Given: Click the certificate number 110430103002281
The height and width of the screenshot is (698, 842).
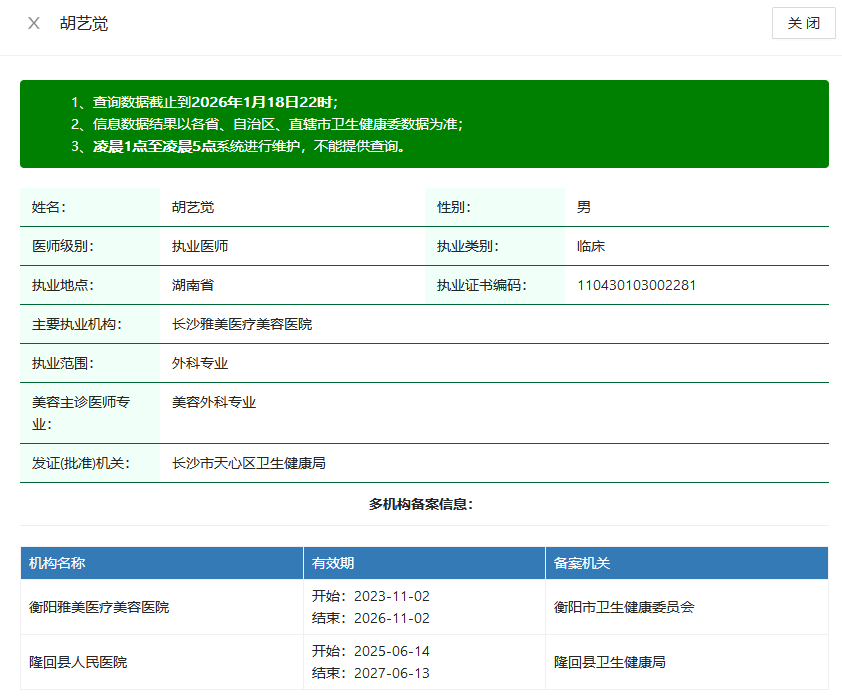Looking at the screenshot, I should click(x=636, y=285).
